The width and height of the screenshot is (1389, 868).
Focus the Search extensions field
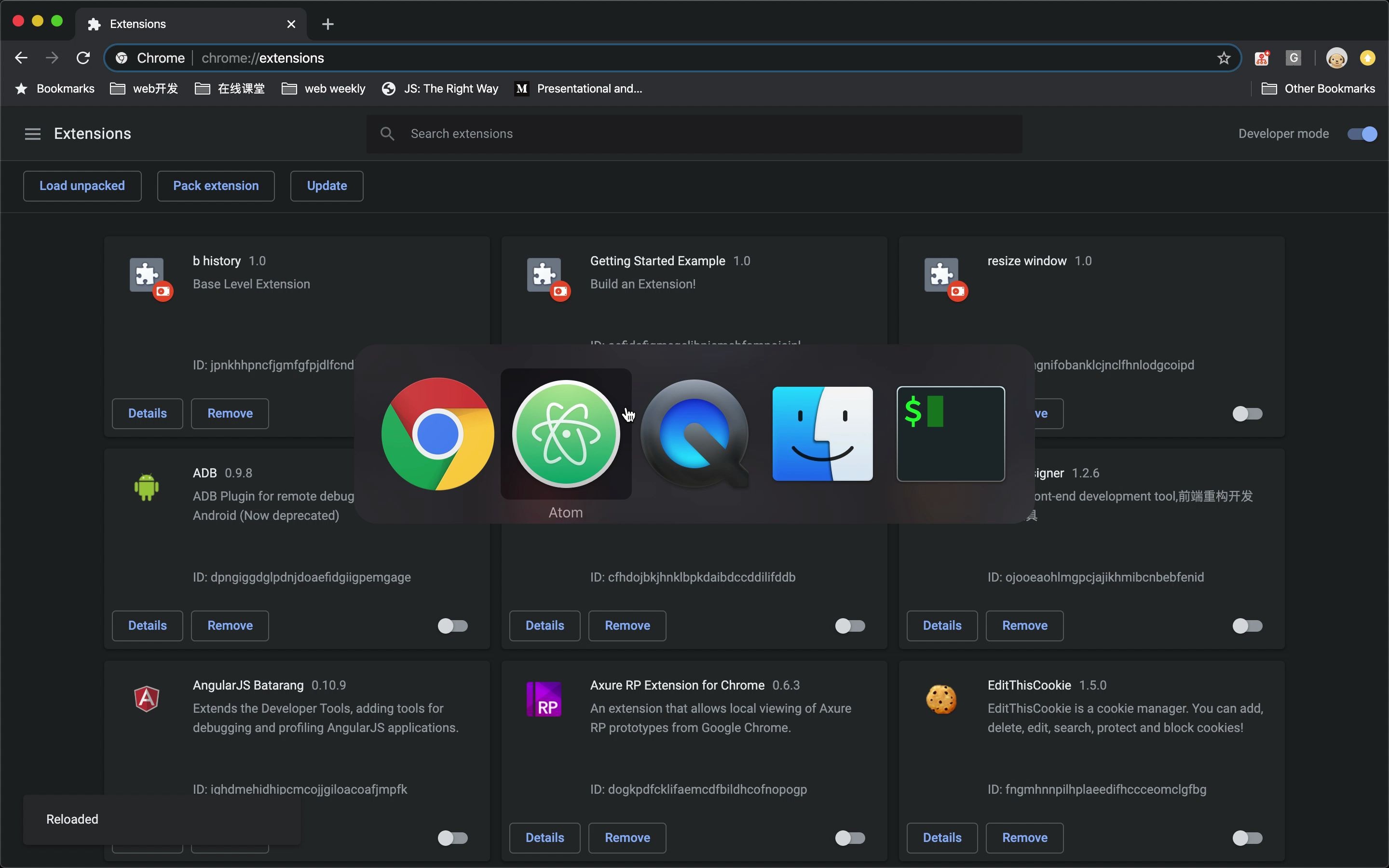coord(694,134)
